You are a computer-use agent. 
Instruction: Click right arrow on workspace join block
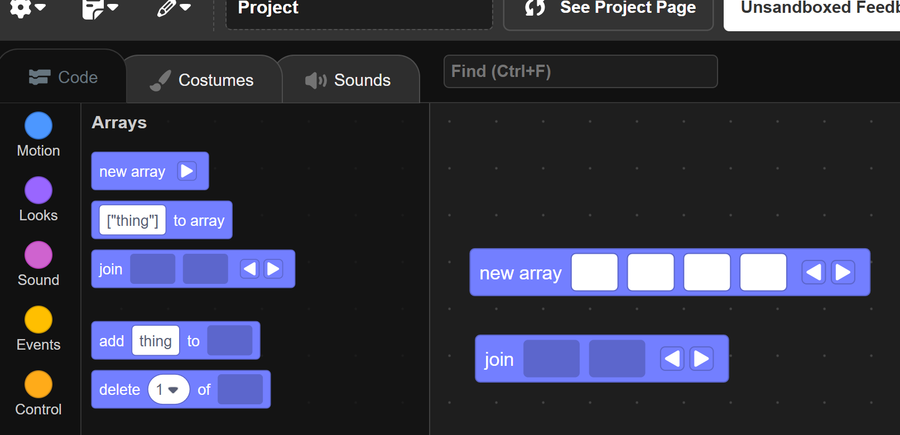click(x=702, y=358)
